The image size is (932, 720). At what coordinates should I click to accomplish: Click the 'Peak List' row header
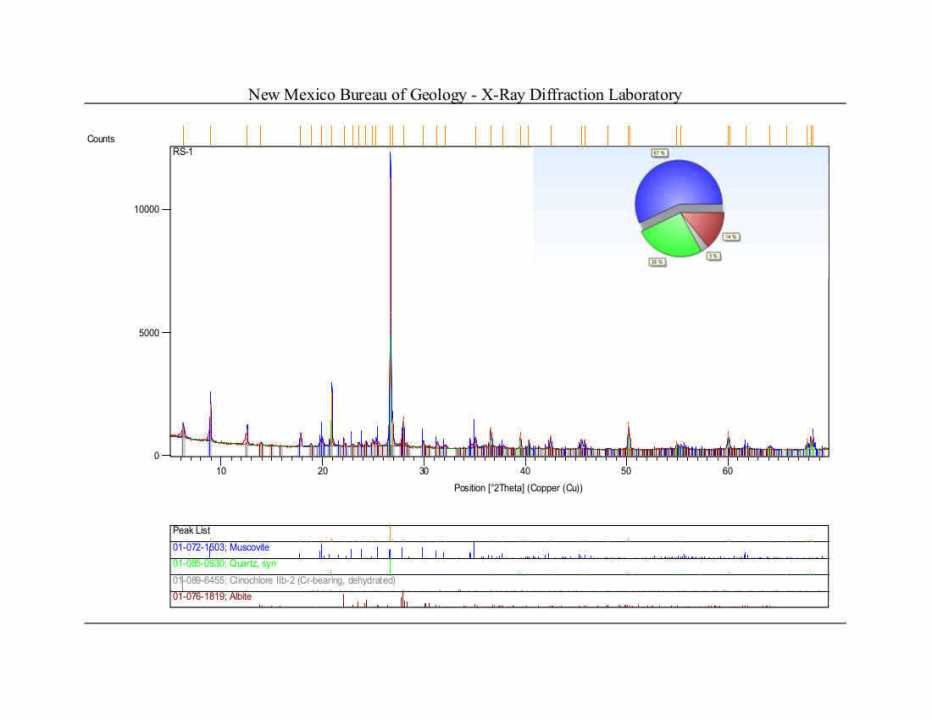(191, 530)
